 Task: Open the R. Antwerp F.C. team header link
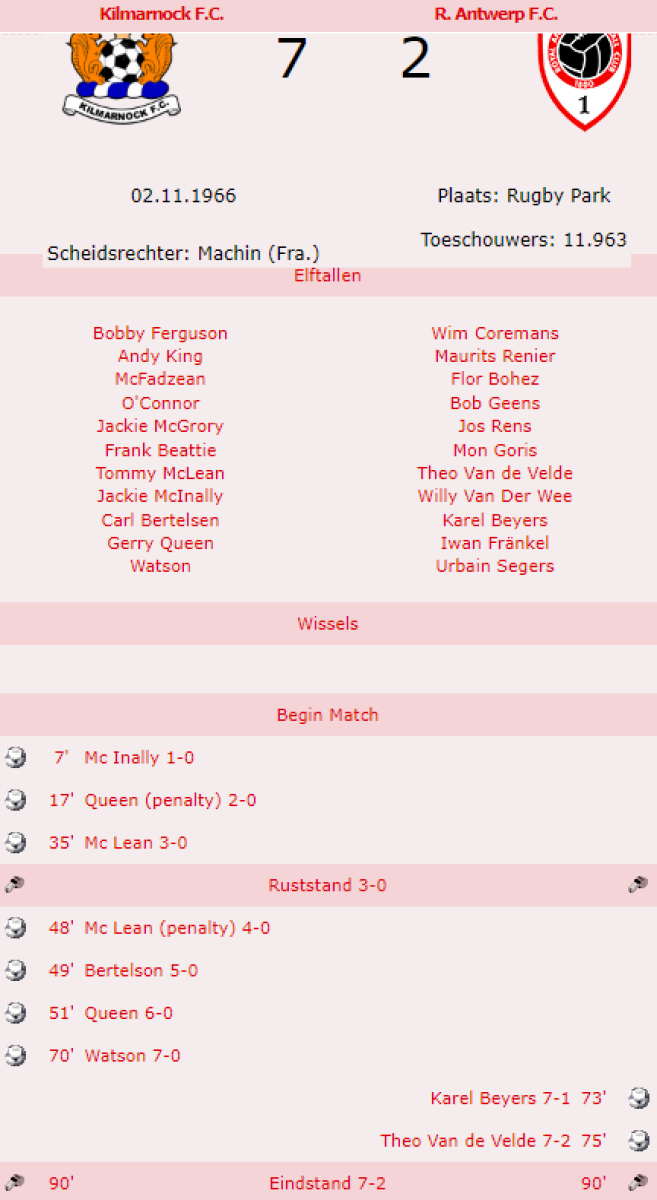point(496,14)
